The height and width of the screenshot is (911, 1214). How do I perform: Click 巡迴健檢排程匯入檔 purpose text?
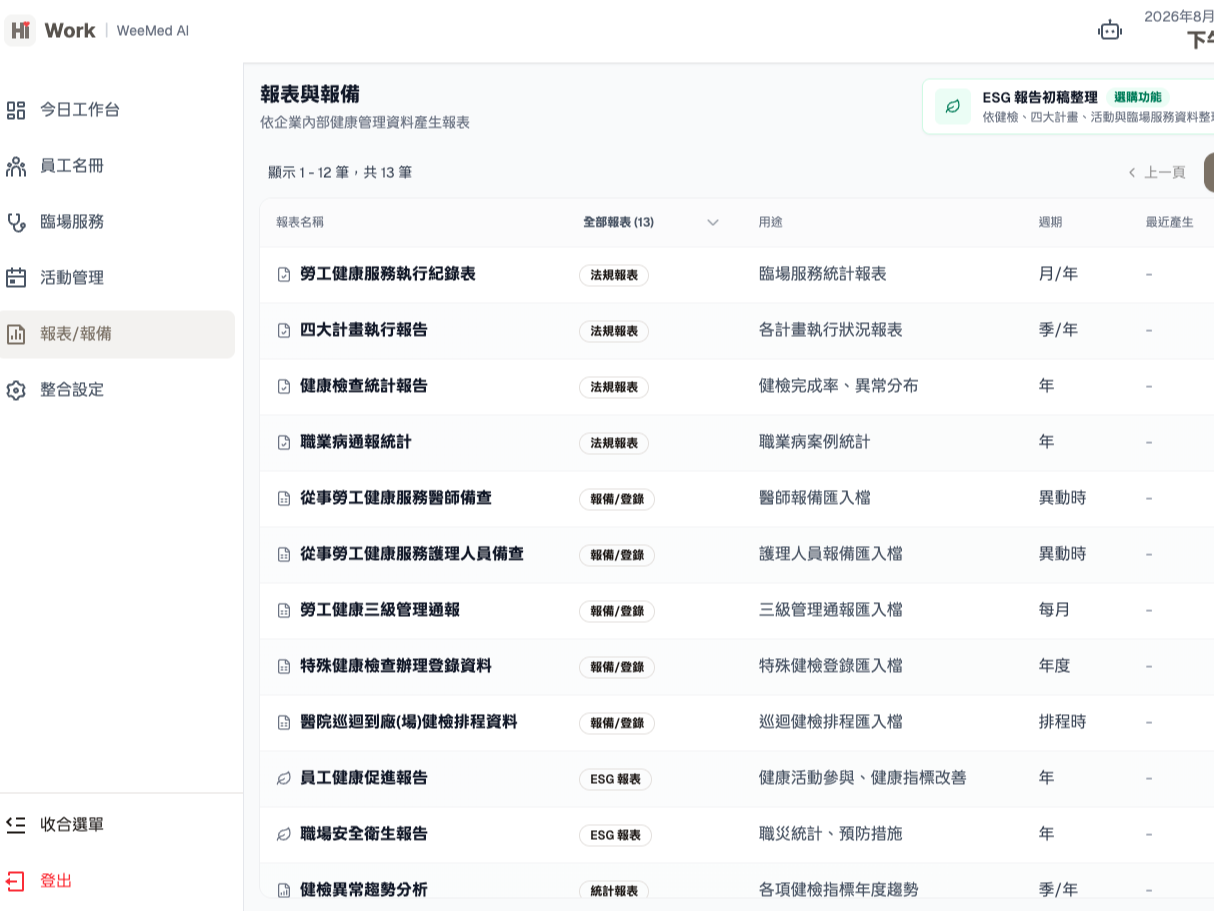(x=830, y=722)
